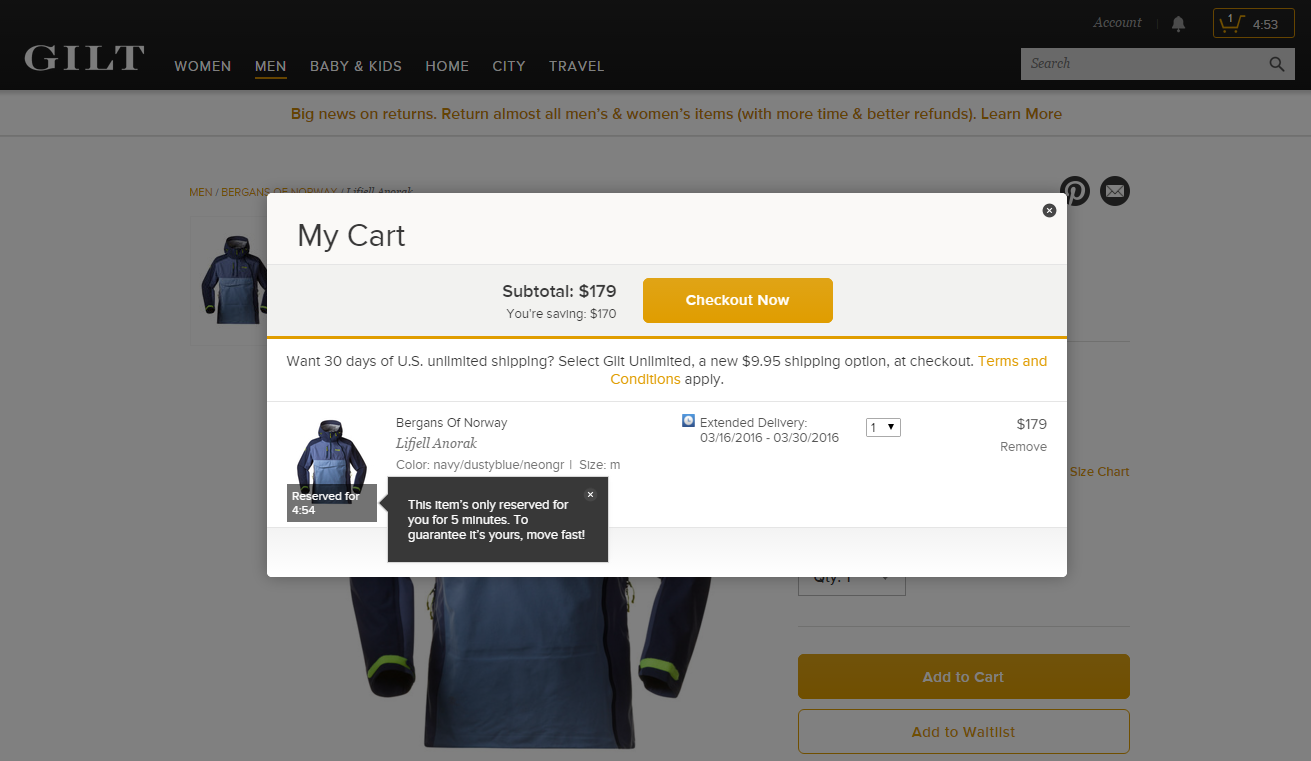Click Learn More about returns
The image size is (1311, 761).
tap(1021, 114)
